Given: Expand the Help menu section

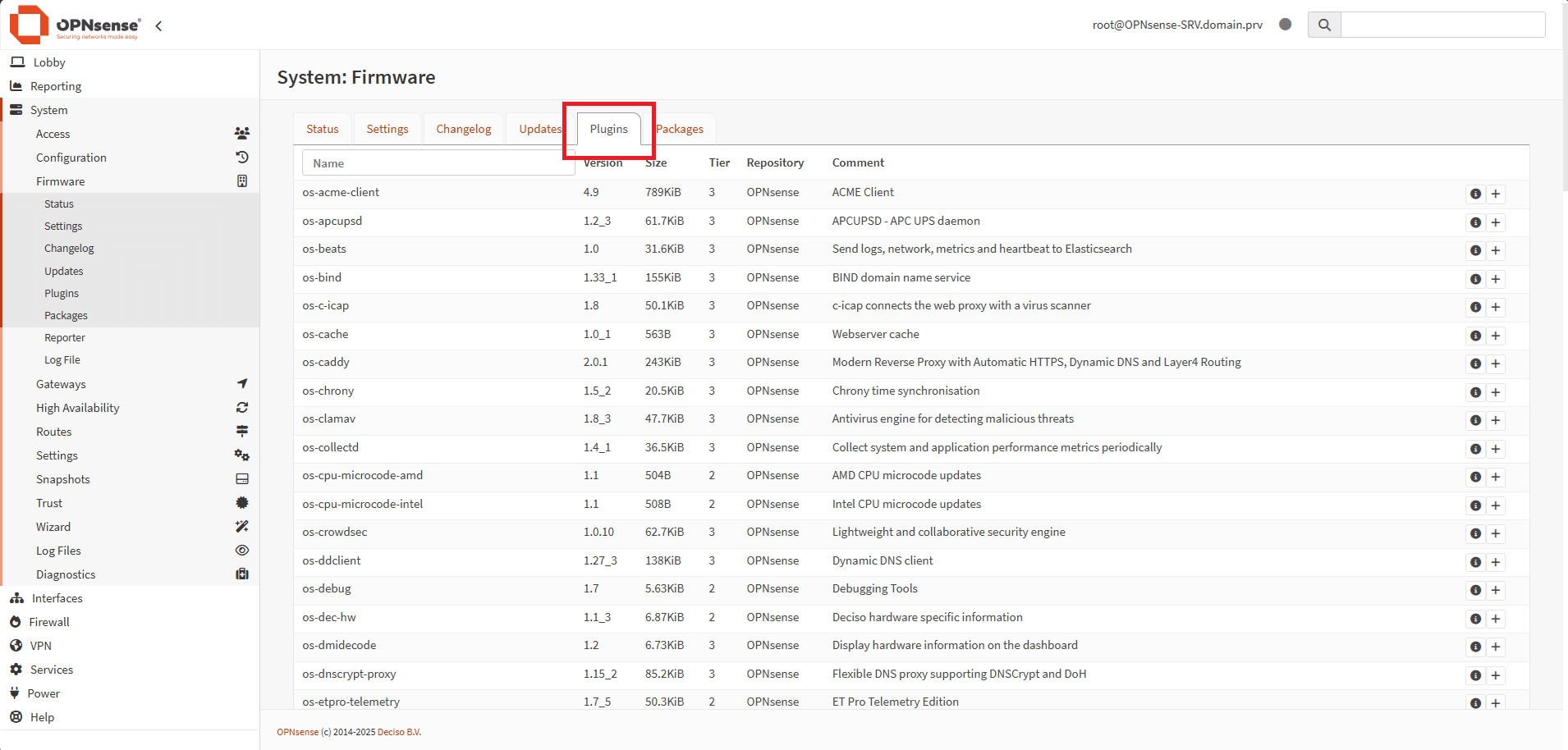Looking at the screenshot, I should [x=130, y=717].
